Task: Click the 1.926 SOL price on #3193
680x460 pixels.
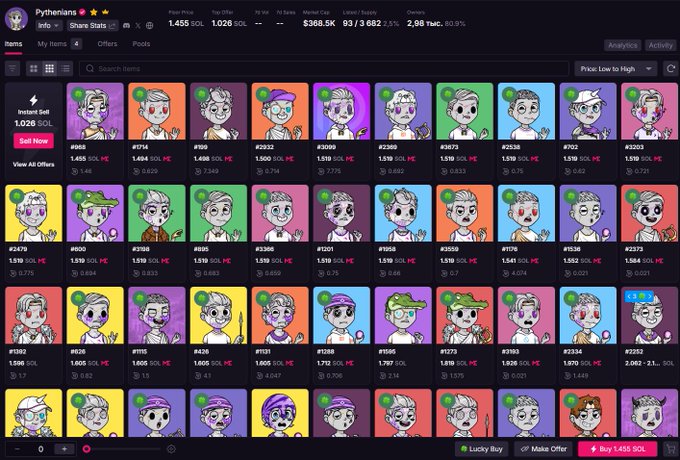Action: pos(515,363)
